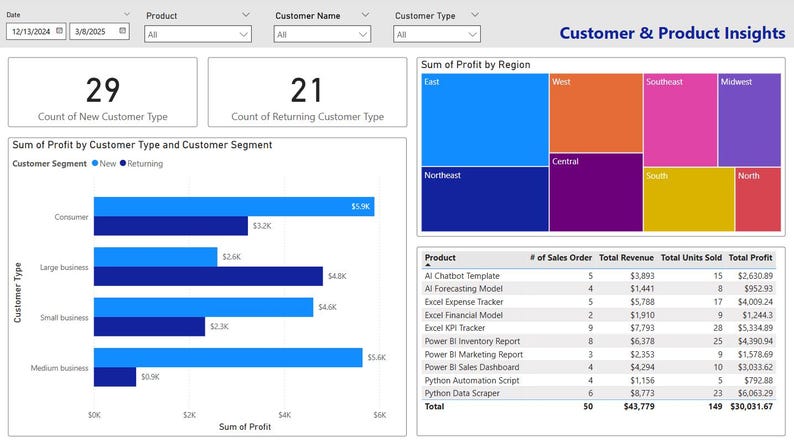Sort table by Total Revenue header

626,258
